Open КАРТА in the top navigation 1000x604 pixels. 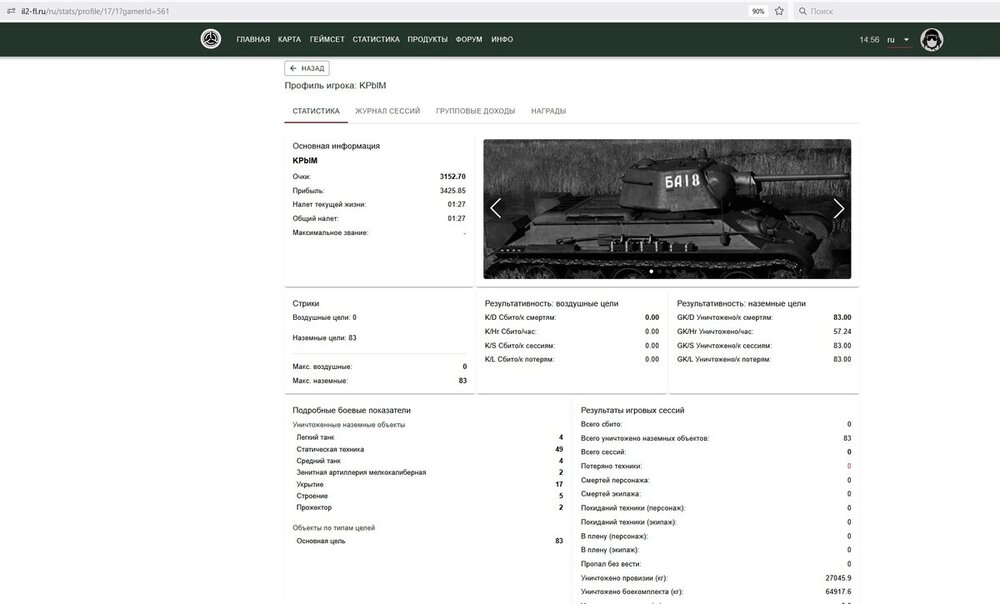(x=289, y=40)
